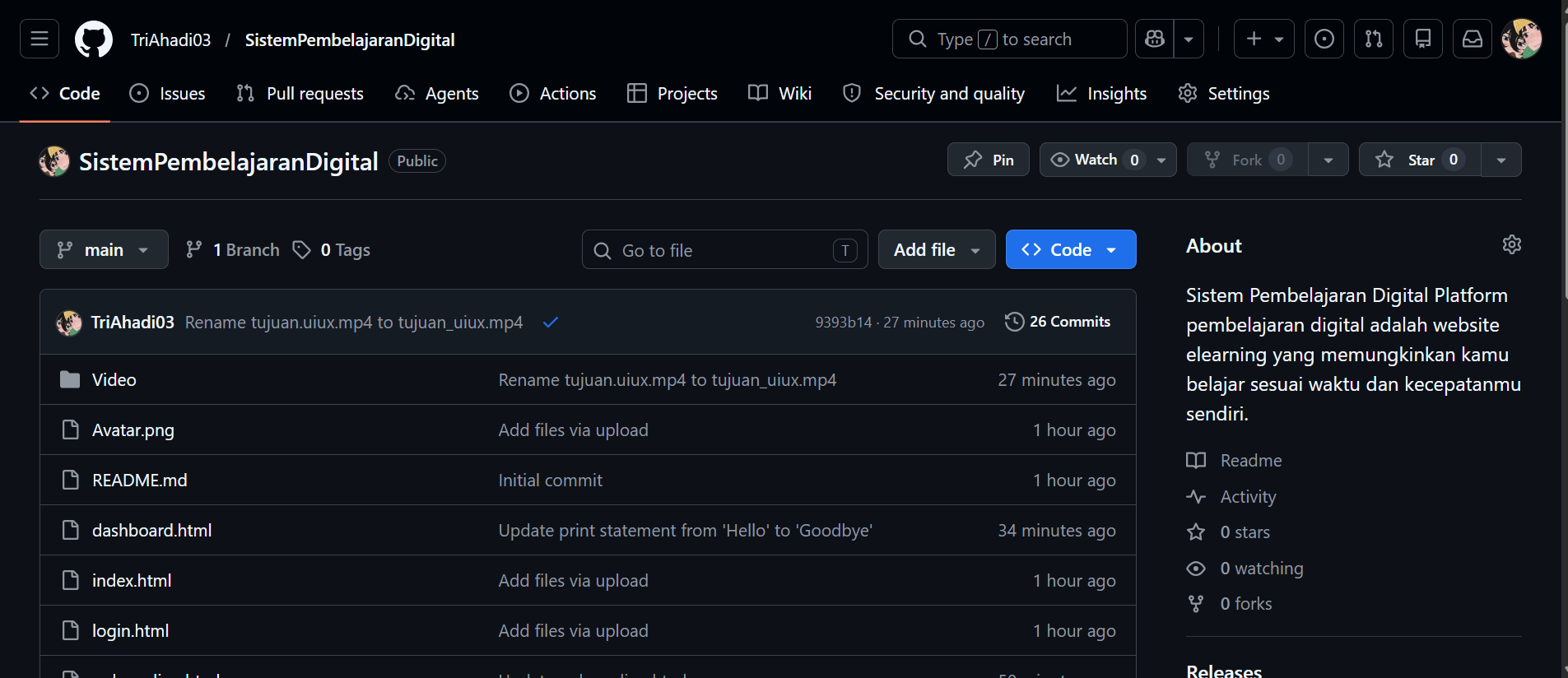The image size is (1568, 678).
Task: Click the dashboard.html file icon
Action: pos(71,530)
